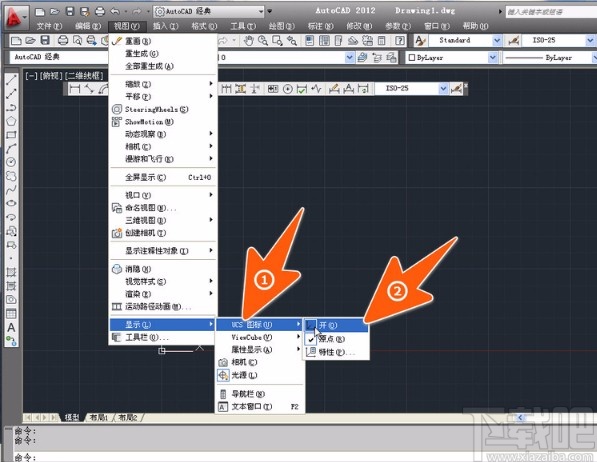Select the Ellipse tool in draw toolbar
This screenshot has height=462, width=597.
click(11, 203)
